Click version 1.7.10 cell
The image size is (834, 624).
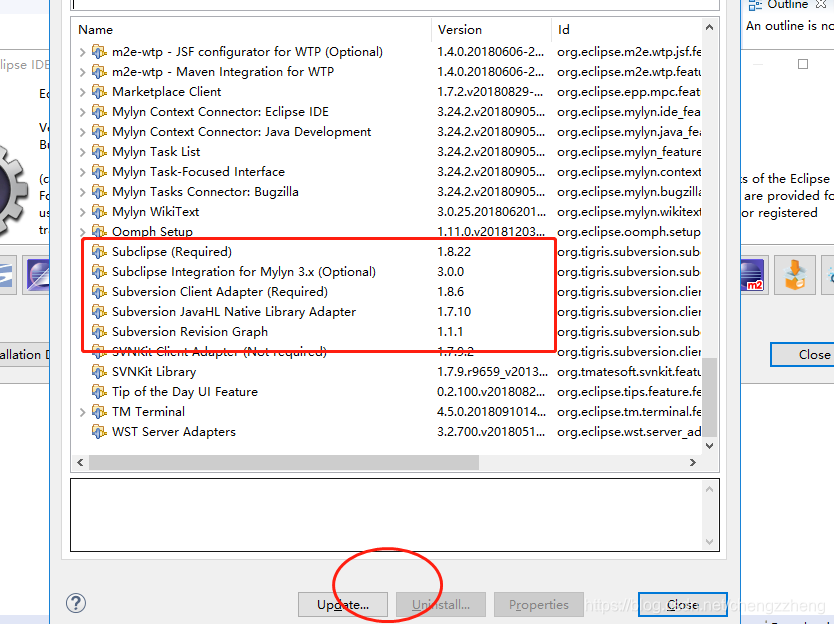click(454, 312)
